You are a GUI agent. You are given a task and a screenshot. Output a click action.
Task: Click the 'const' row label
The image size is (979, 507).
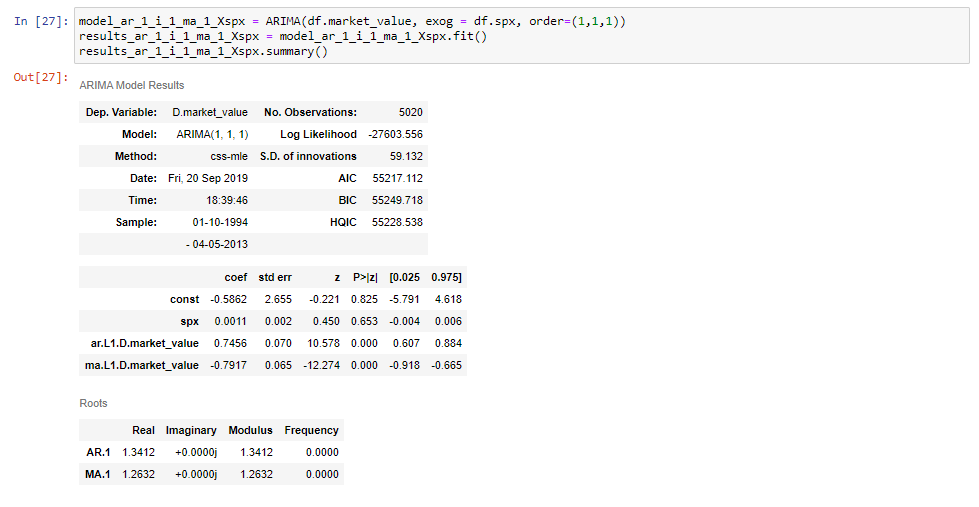[184, 300]
